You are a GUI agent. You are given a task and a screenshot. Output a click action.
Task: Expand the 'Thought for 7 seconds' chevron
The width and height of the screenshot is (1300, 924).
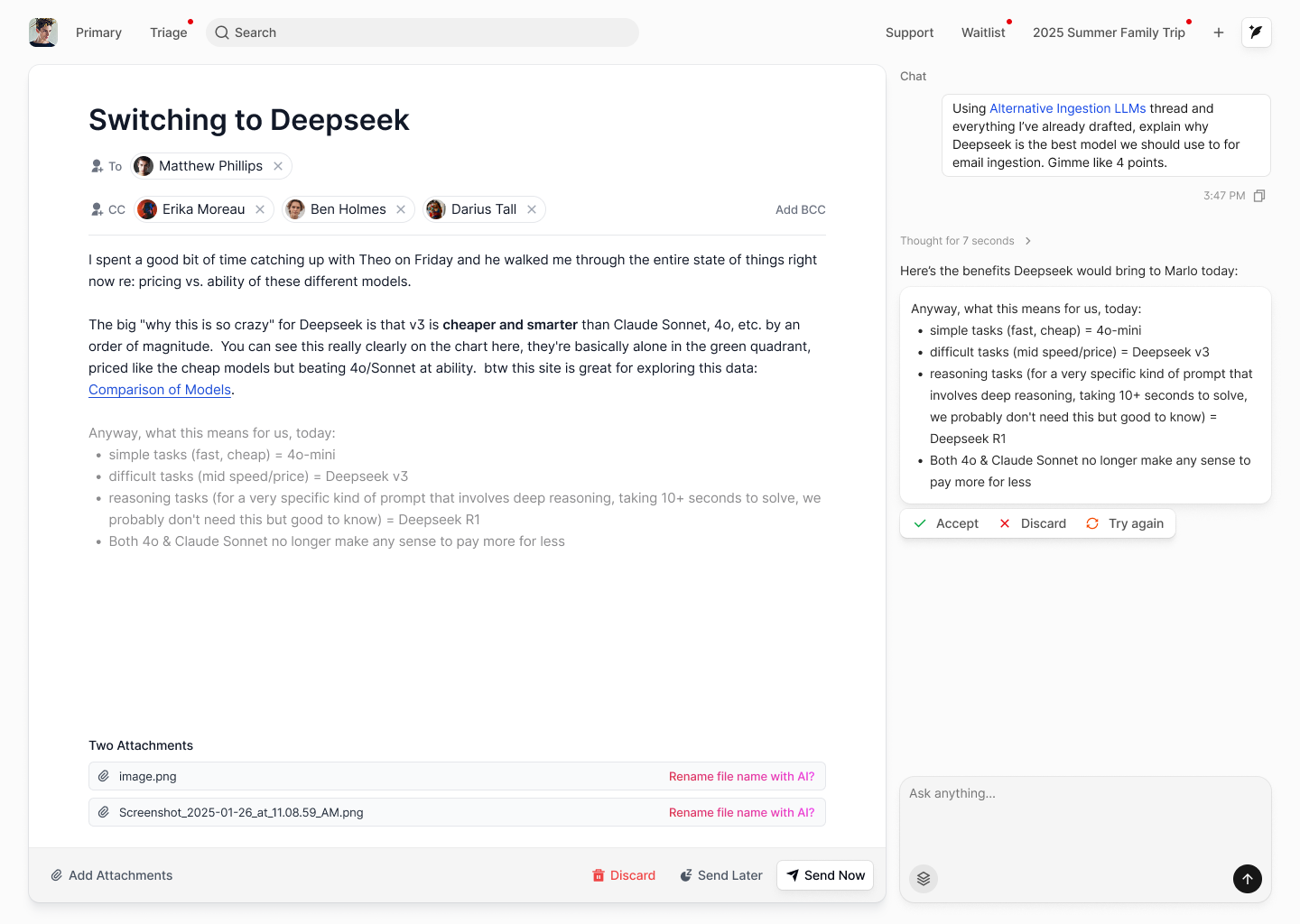pyautogui.click(x=1028, y=241)
